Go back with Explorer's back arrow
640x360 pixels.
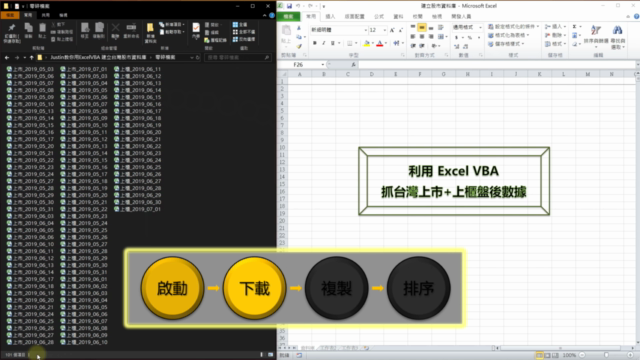click(x=7, y=58)
